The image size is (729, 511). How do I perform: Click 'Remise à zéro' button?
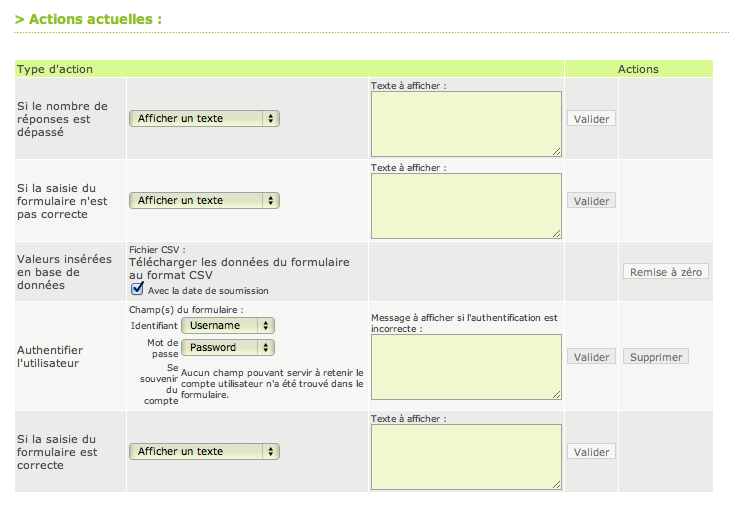click(x=666, y=271)
